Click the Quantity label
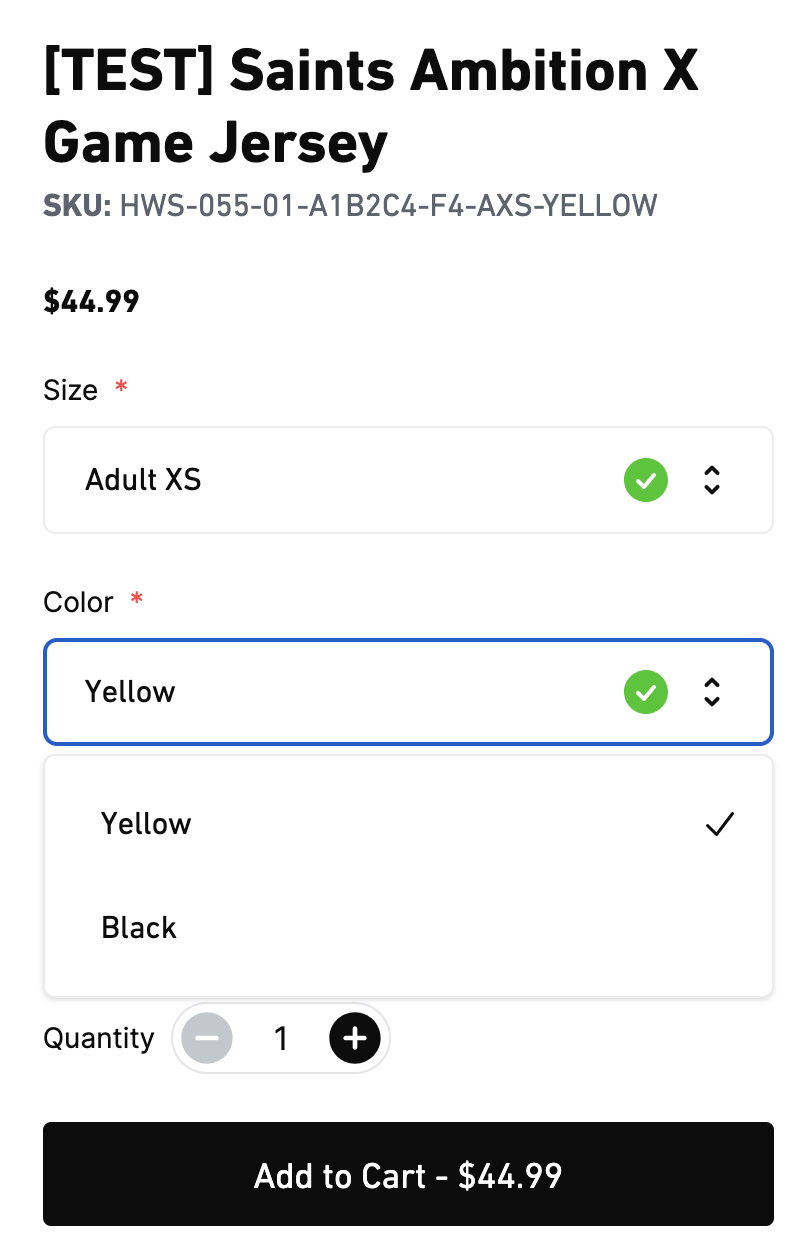The width and height of the screenshot is (812, 1250). pos(99,1039)
